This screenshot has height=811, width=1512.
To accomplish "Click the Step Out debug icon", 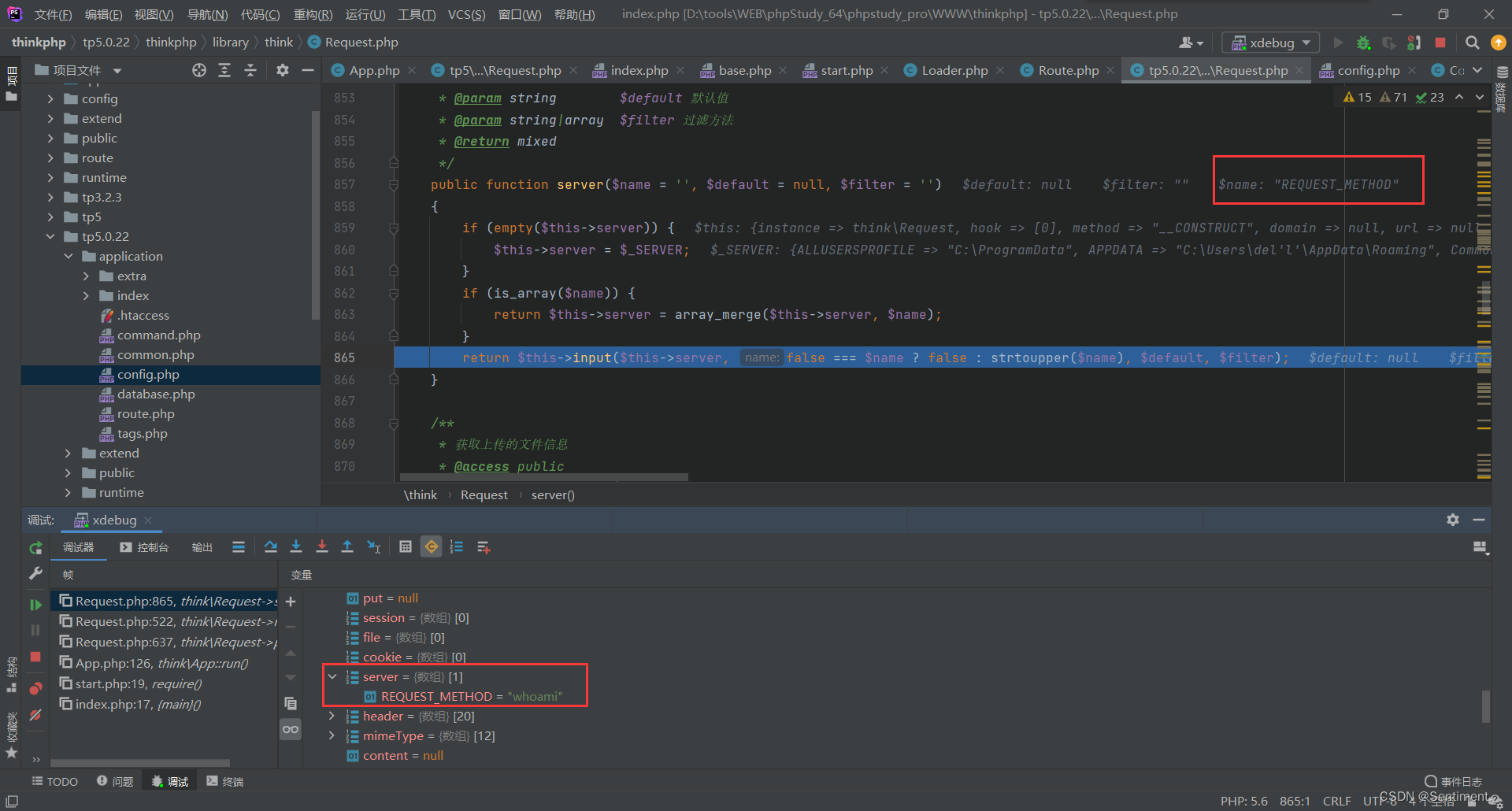I will tap(347, 546).
